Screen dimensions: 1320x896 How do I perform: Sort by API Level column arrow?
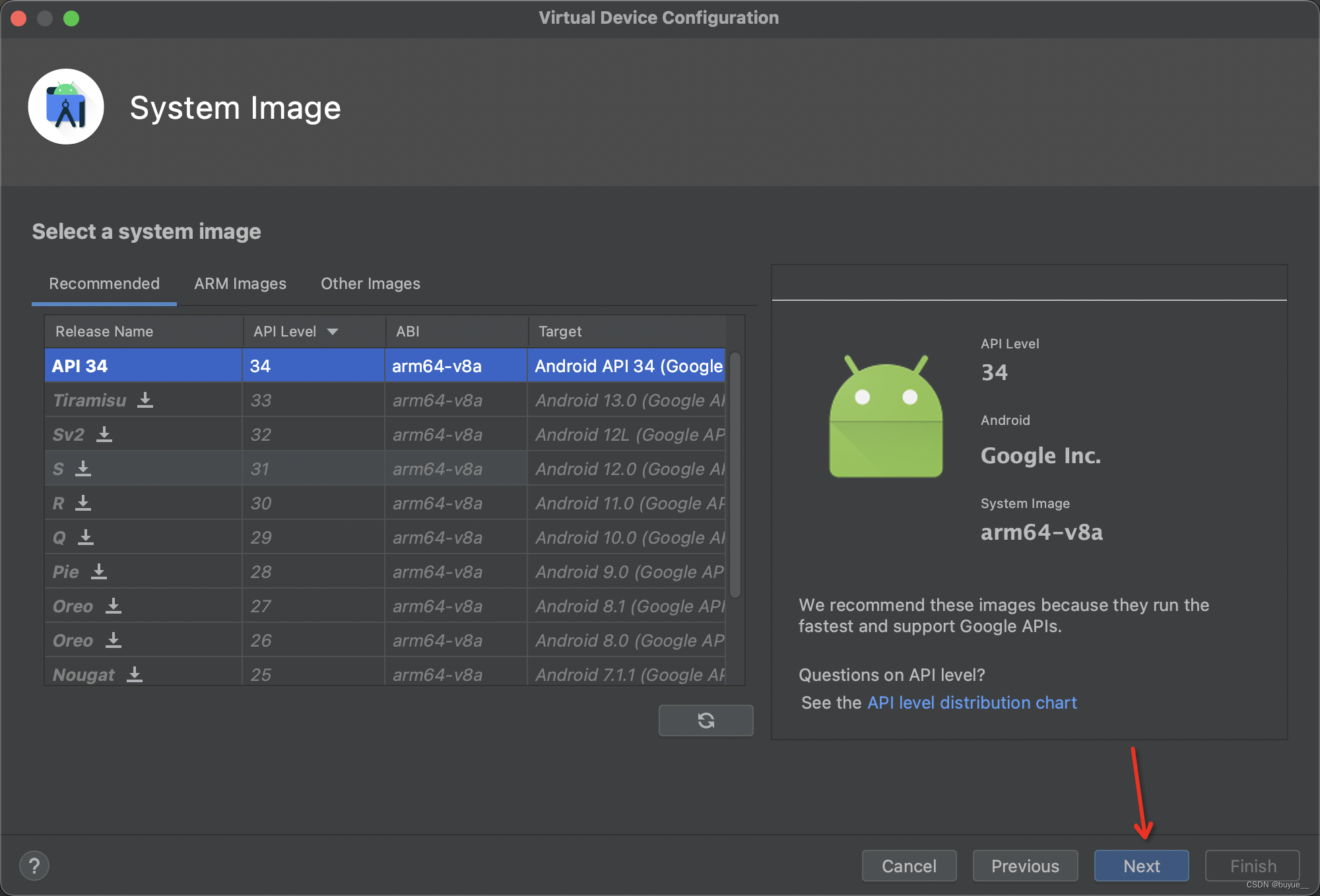(333, 331)
